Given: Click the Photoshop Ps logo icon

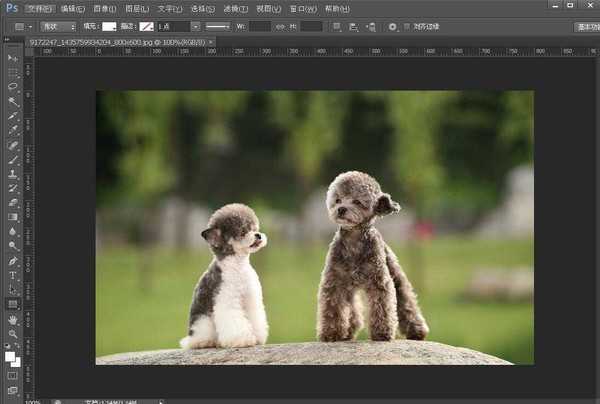Looking at the screenshot, I should 11,8.
